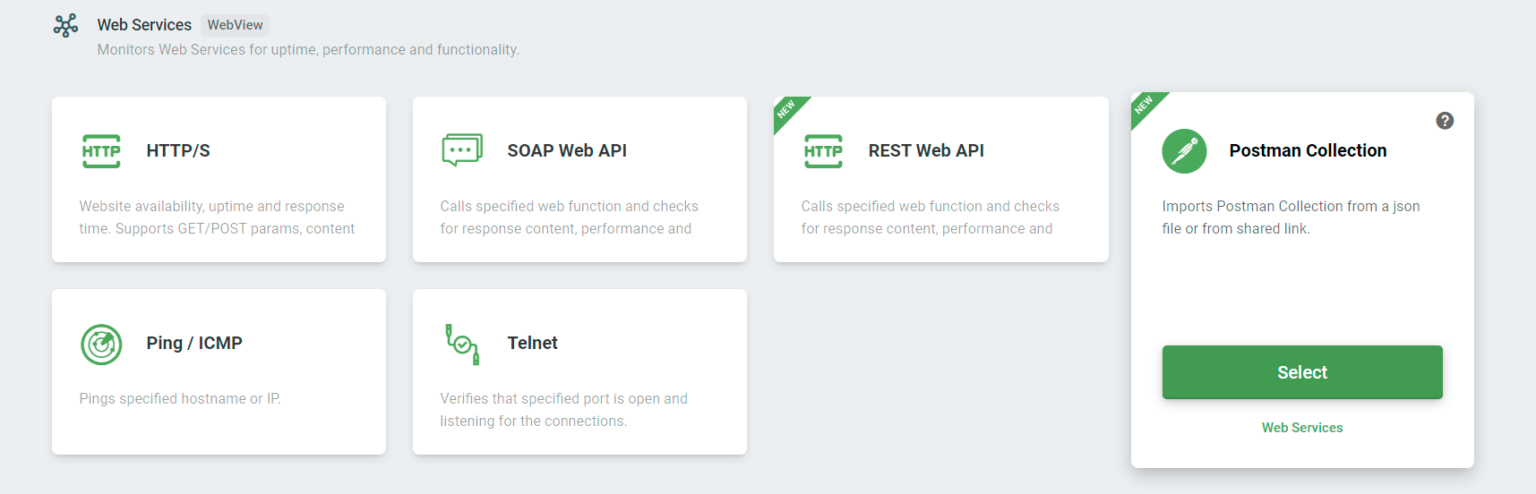The height and width of the screenshot is (494, 1536).
Task: Click the Web Services section heading
Action: [x=144, y=25]
